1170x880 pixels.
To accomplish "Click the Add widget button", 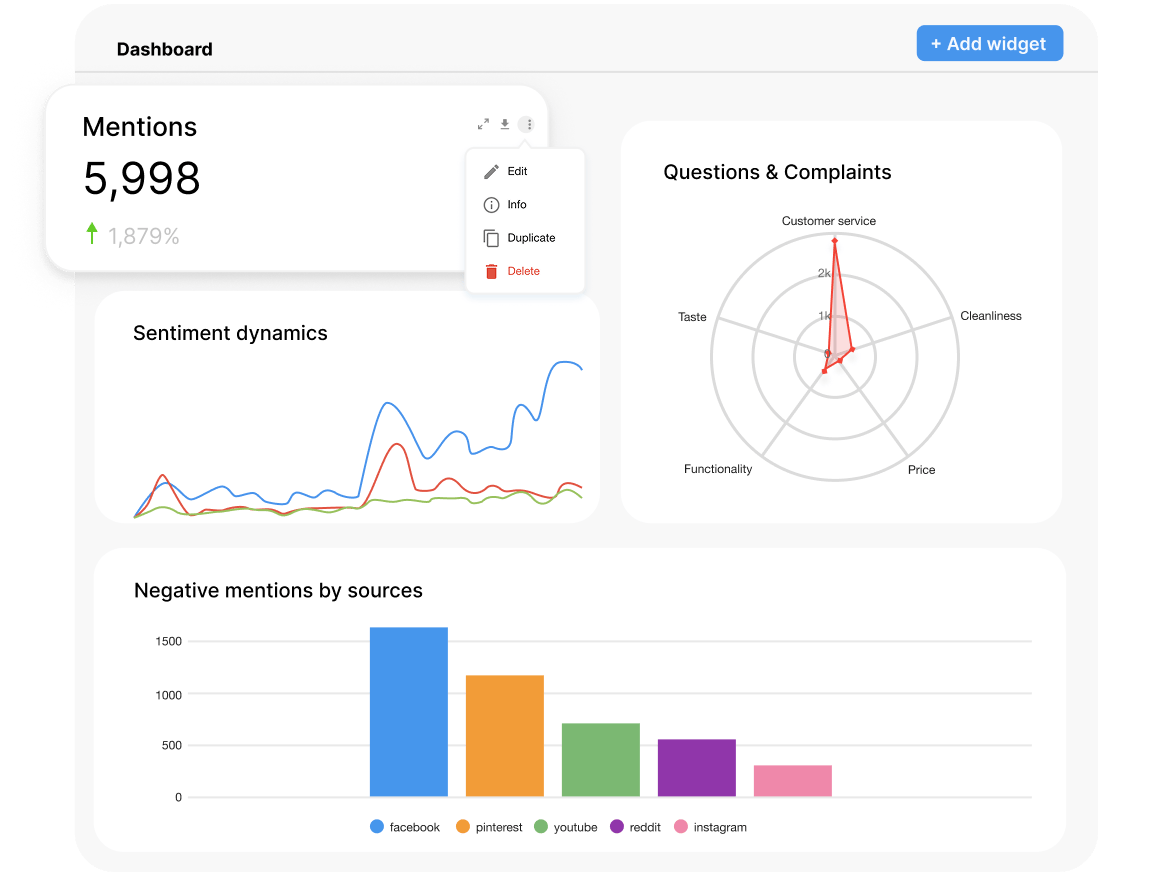I will pyautogui.click(x=989, y=43).
